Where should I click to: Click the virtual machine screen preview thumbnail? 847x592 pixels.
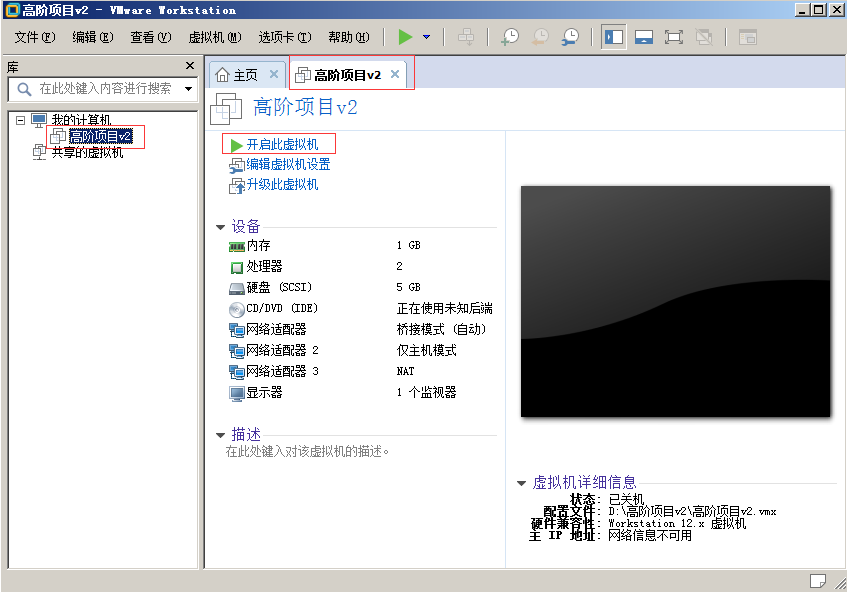(x=675, y=301)
